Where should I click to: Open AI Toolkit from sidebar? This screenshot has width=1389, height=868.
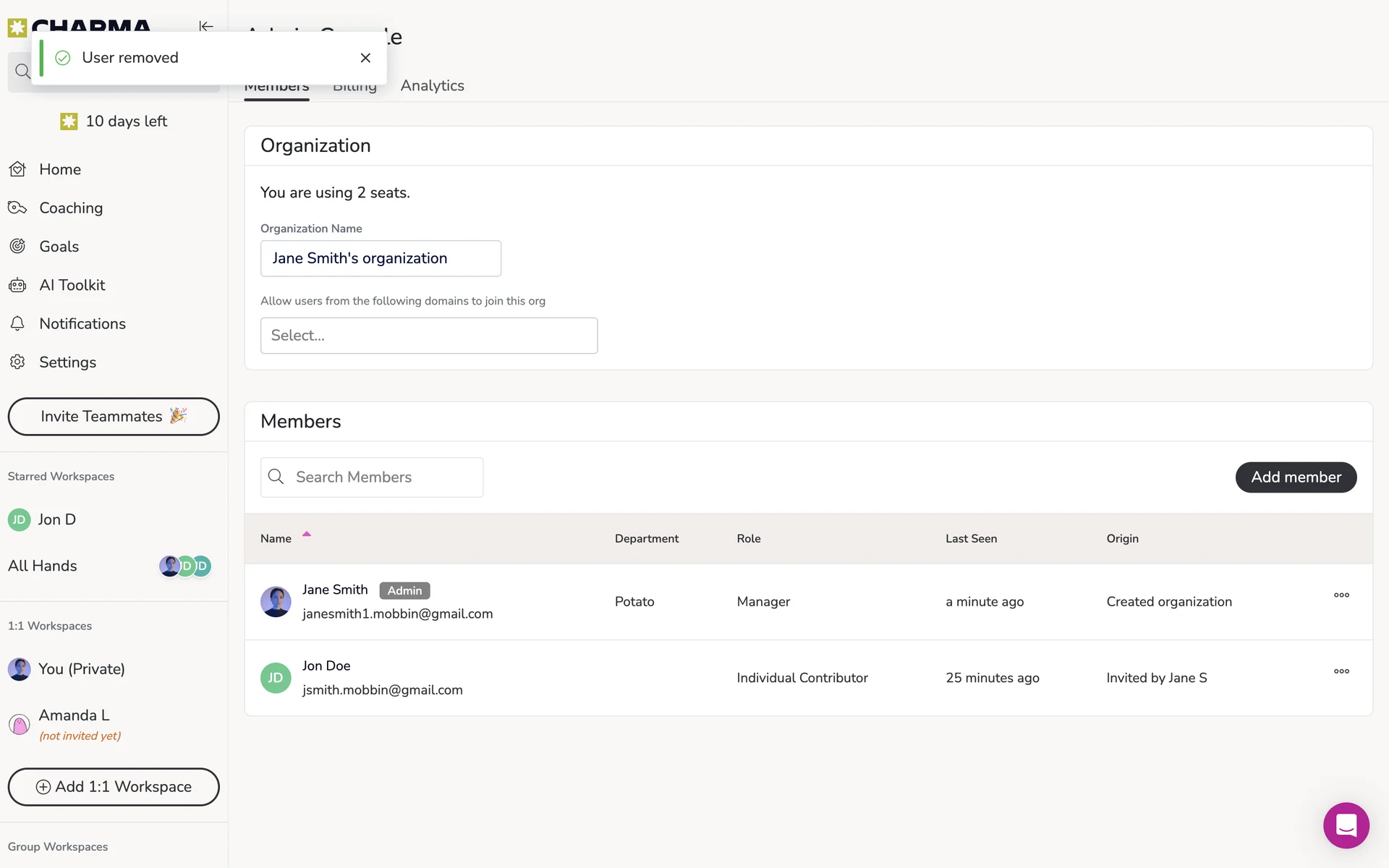coord(72,285)
